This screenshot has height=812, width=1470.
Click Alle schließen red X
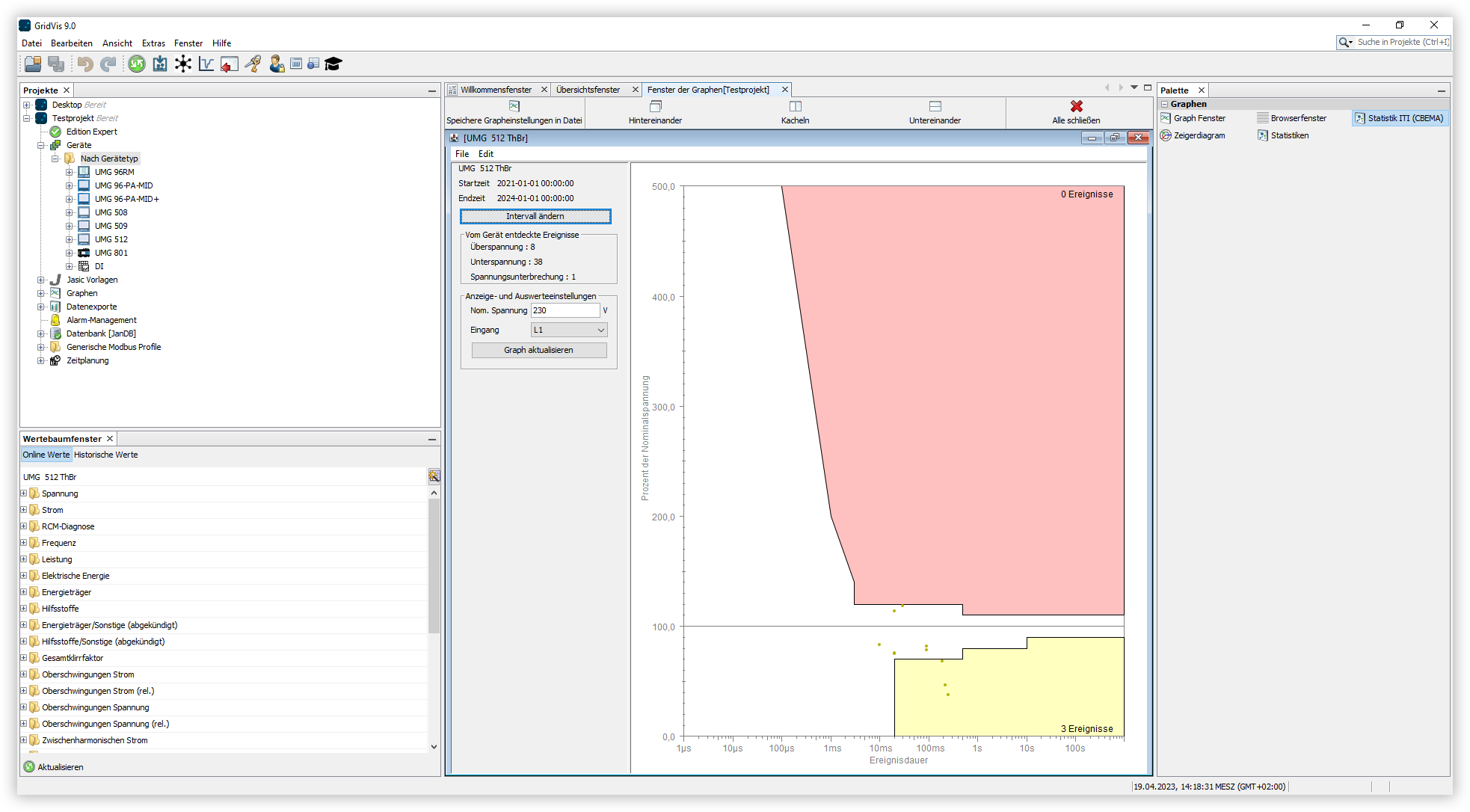[x=1077, y=113]
